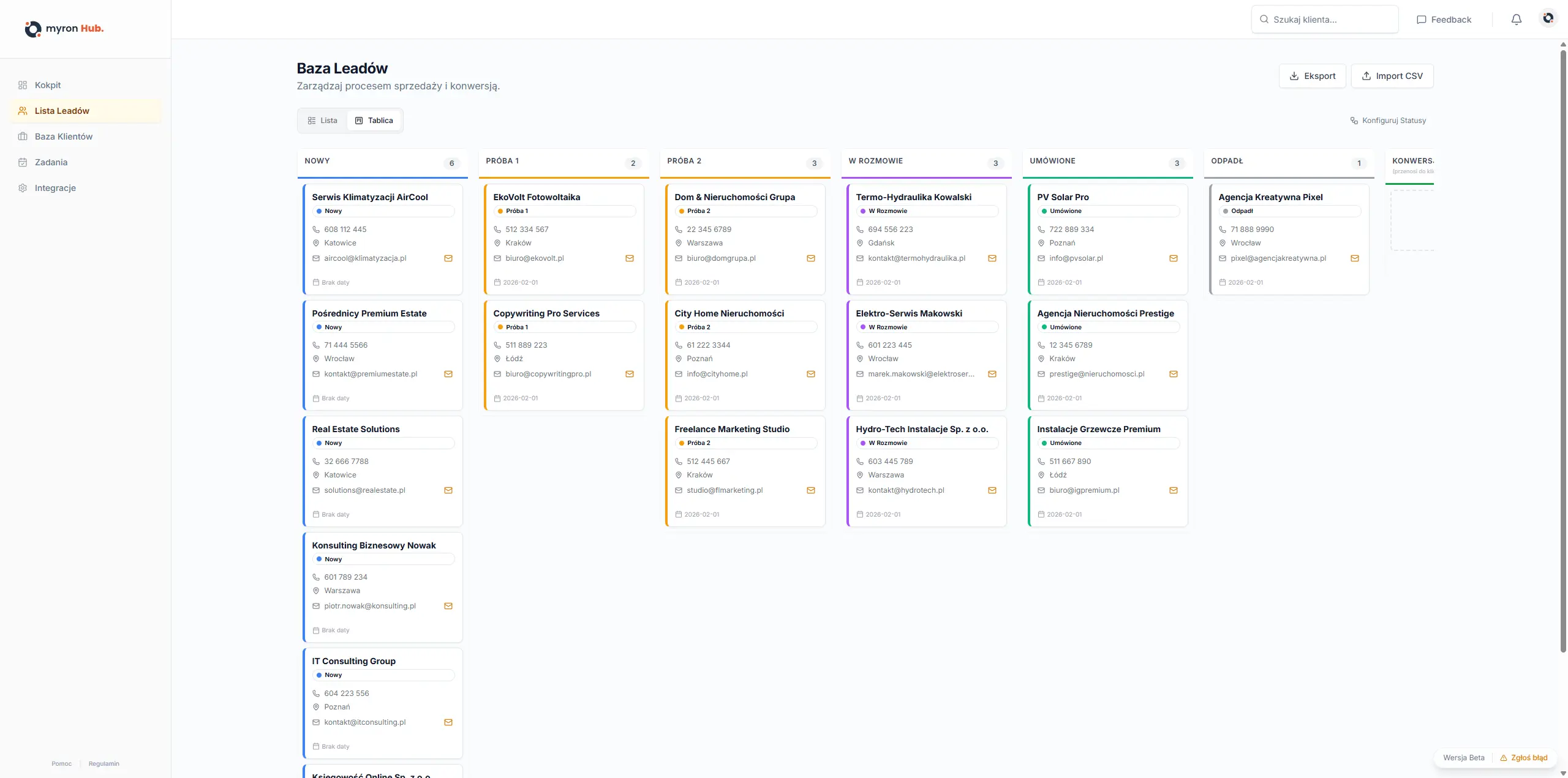The width and height of the screenshot is (1568, 778).
Task: Click the Import CSV button
Action: coord(1392,75)
